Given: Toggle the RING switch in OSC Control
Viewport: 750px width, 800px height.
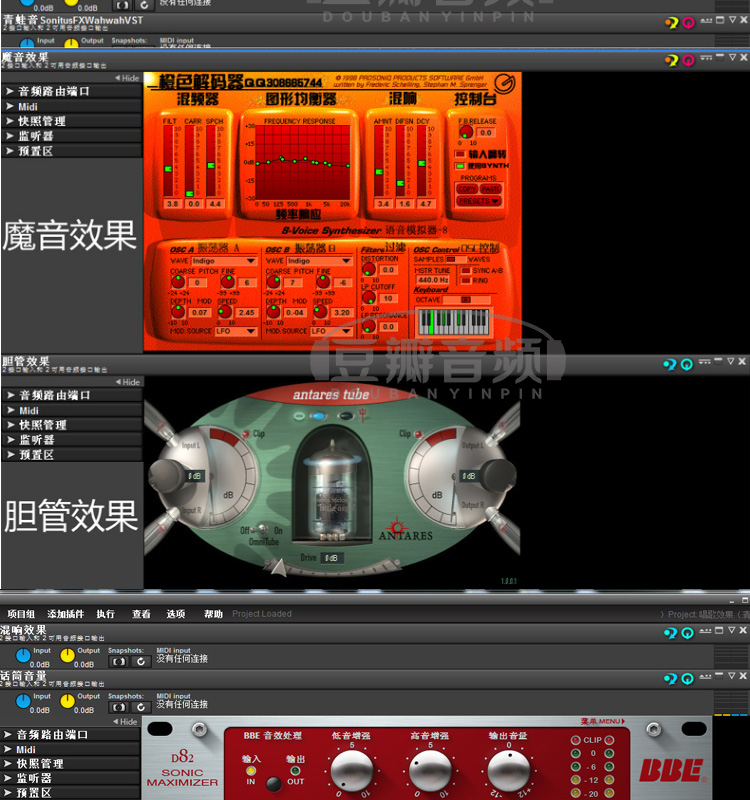Looking at the screenshot, I should (465, 281).
